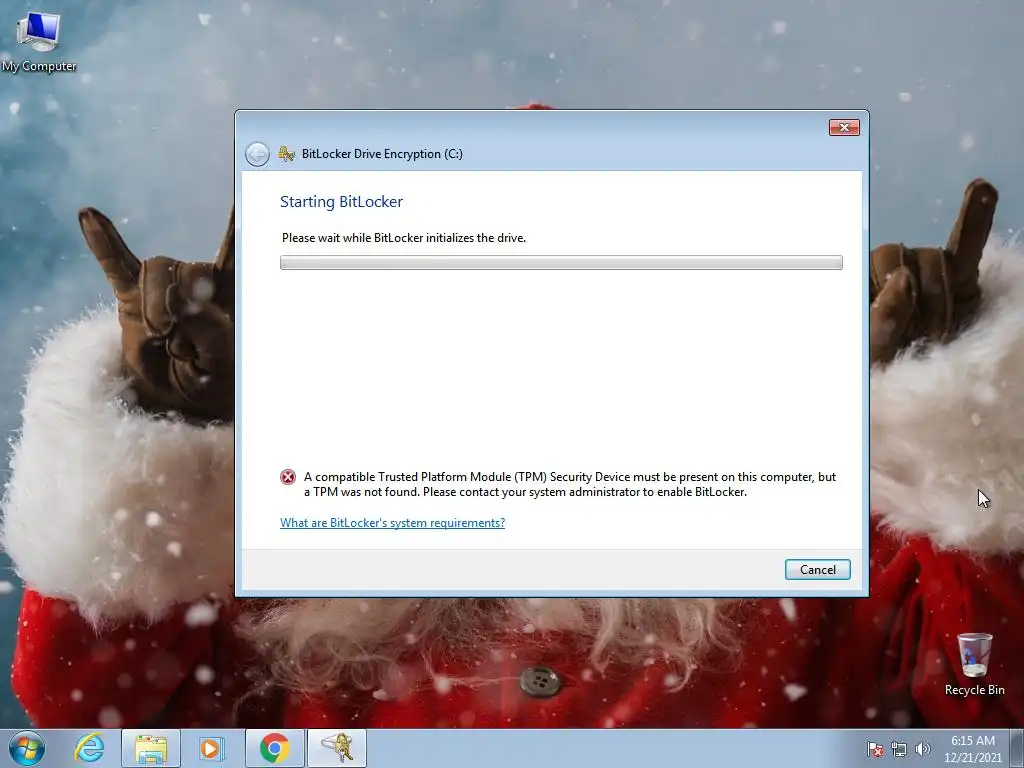Click the Show desktop button strip

pyautogui.click(x=1017, y=748)
